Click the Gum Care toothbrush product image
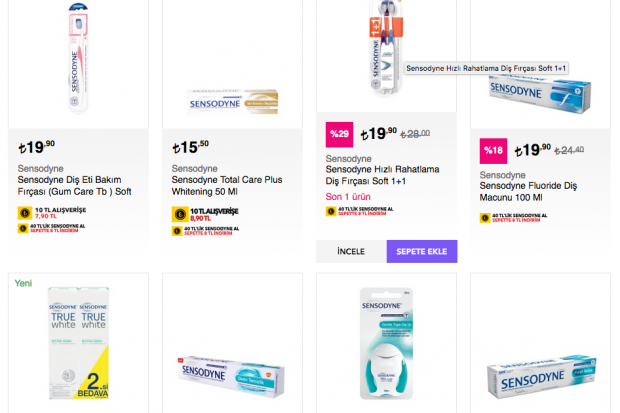 tap(77, 58)
